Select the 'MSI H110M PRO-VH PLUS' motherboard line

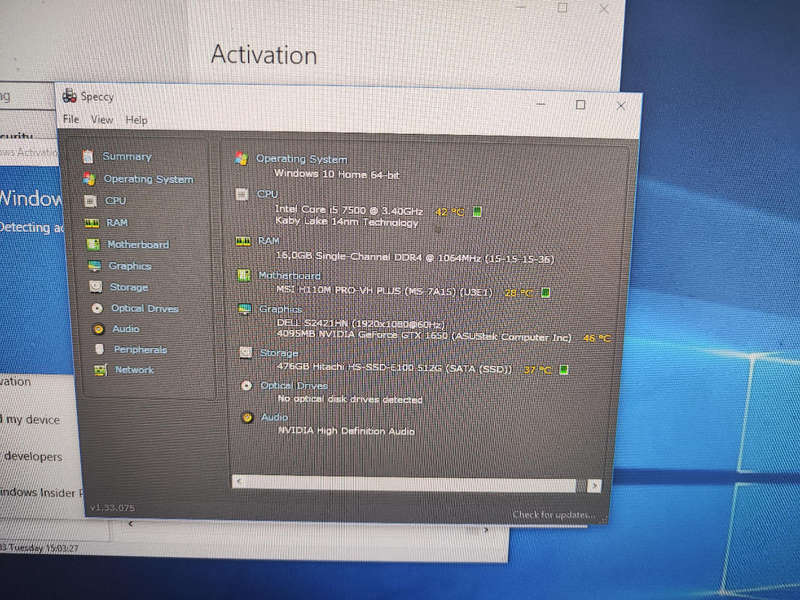click(385, 291)
